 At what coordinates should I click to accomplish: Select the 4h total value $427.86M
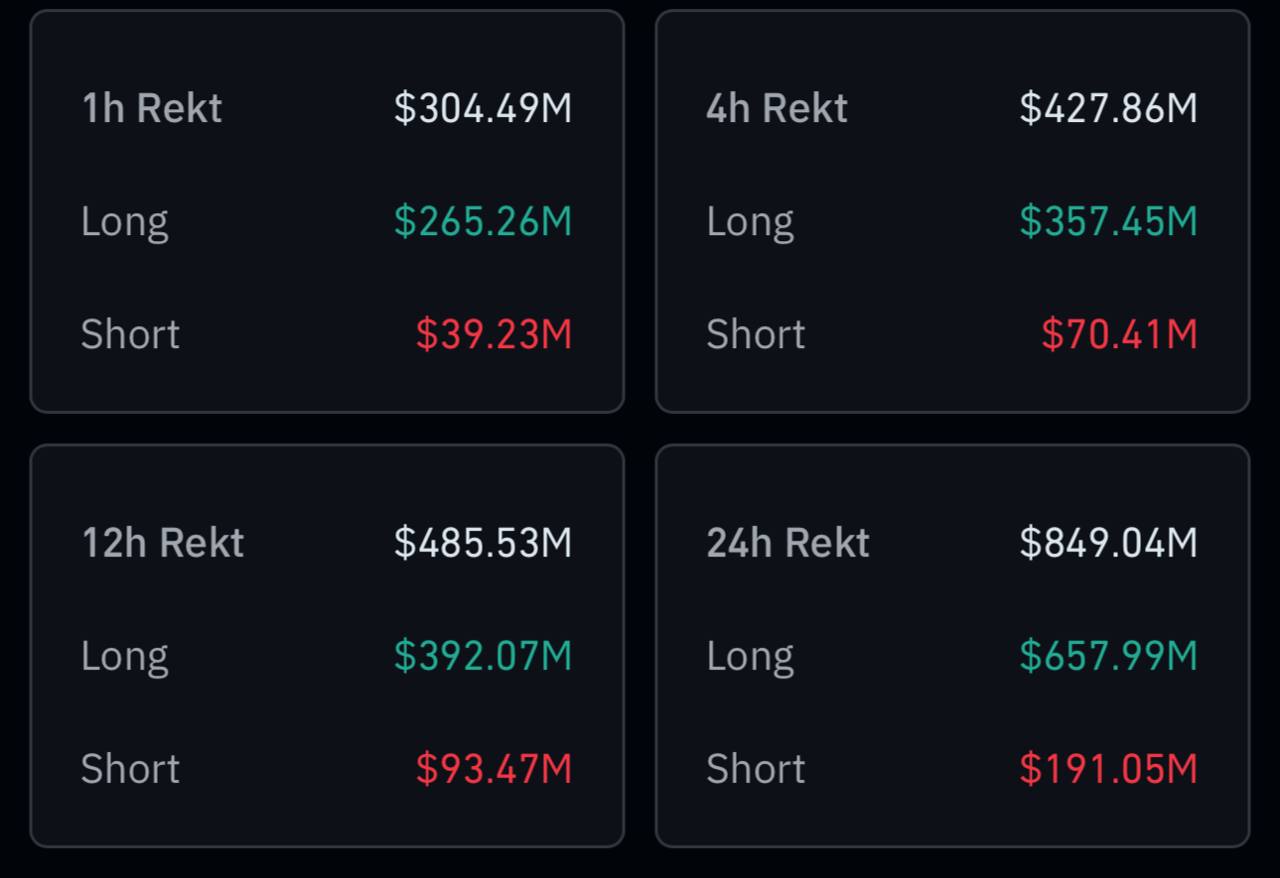(x=1108, y=108)
